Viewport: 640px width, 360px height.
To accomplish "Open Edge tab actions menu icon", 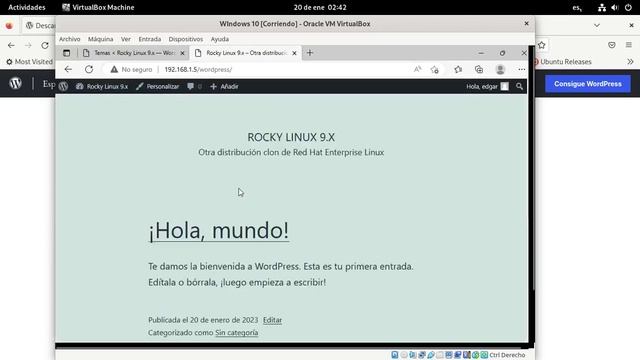I will tap(67, 53).
